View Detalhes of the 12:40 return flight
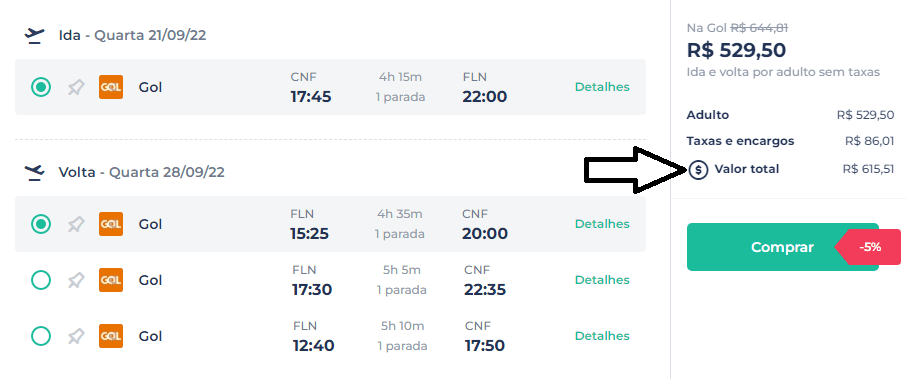This screenshot has width=907, height=379. pos(602,336)
